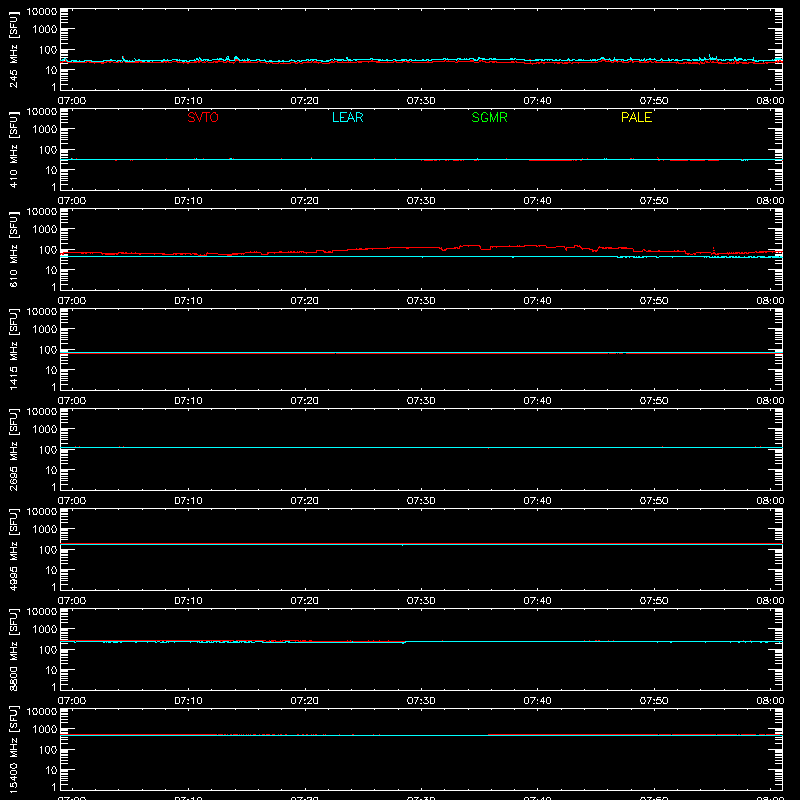The width and height of the screenshot is (800, 800).
Task: Click the 10 y-tick of 1415 MHz plot
Action: pos(51,370)
